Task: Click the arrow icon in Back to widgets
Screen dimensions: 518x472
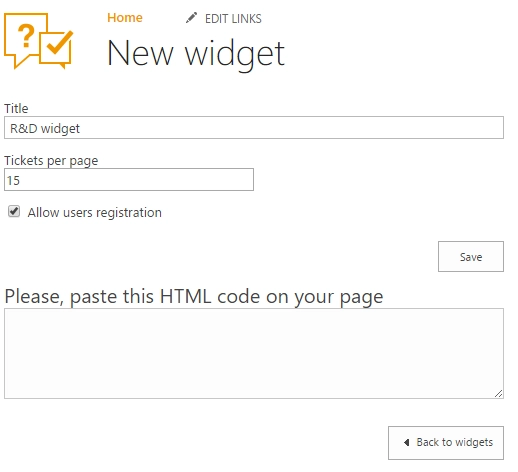Action: 406,442
